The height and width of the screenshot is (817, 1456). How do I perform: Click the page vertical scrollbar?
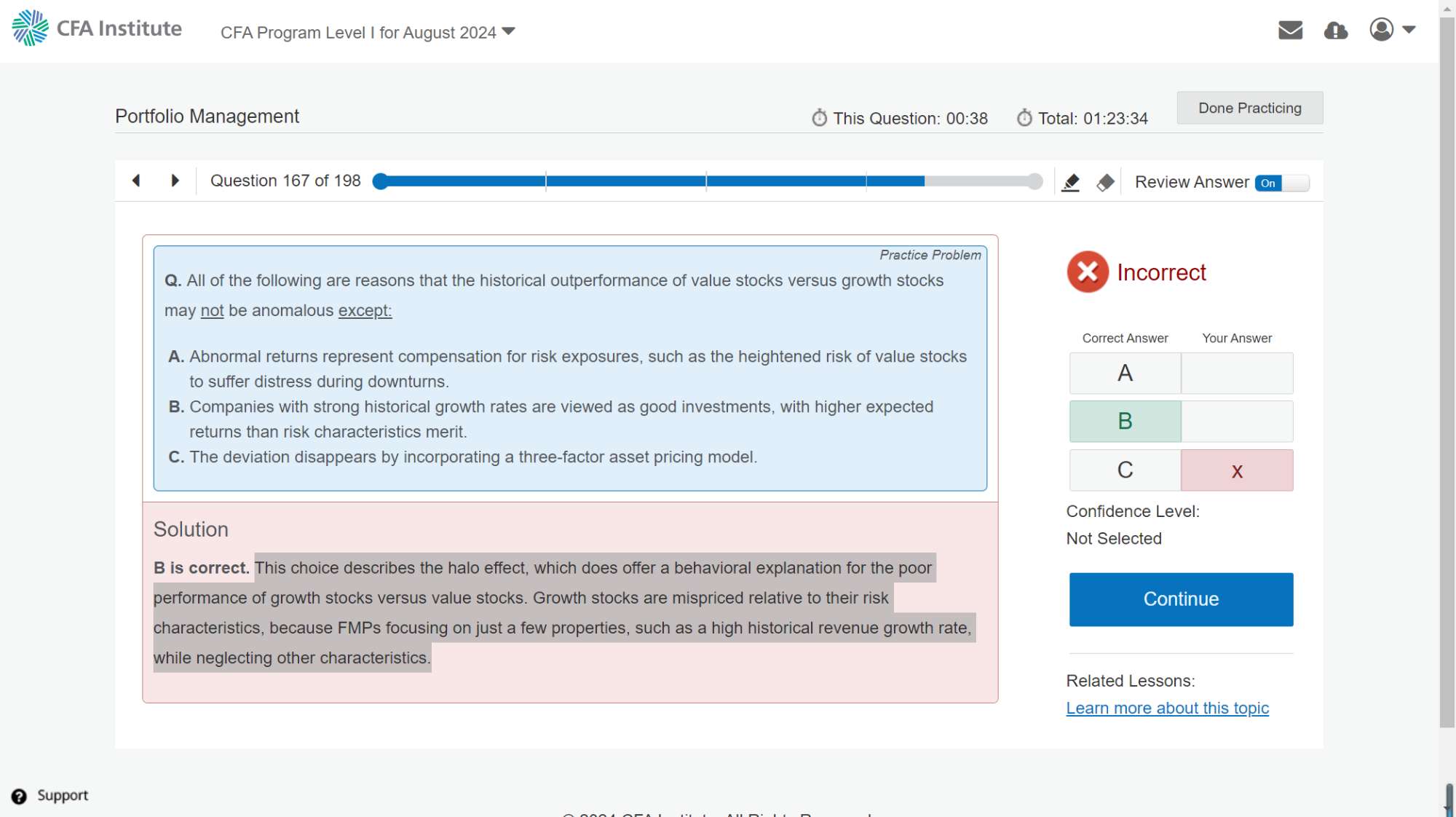click(x=1447, y=364)
